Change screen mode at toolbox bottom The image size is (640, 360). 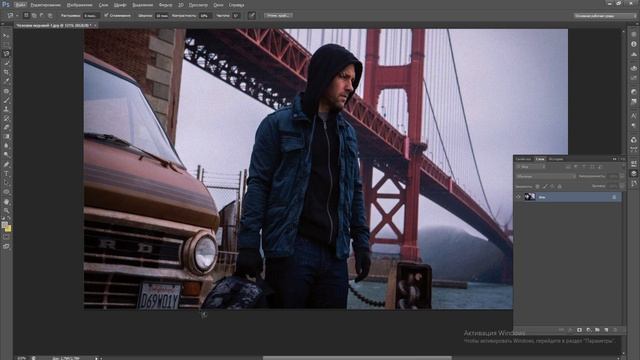tap(6, 247)
